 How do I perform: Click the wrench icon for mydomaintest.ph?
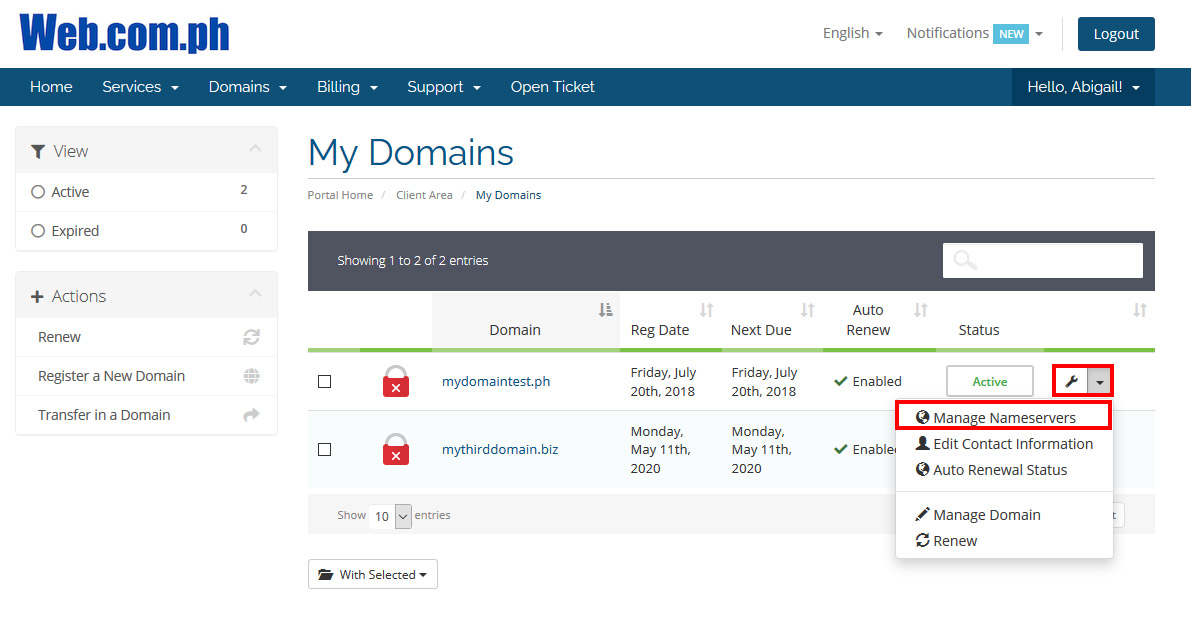pyautogui.click(x=1072, y=381)
